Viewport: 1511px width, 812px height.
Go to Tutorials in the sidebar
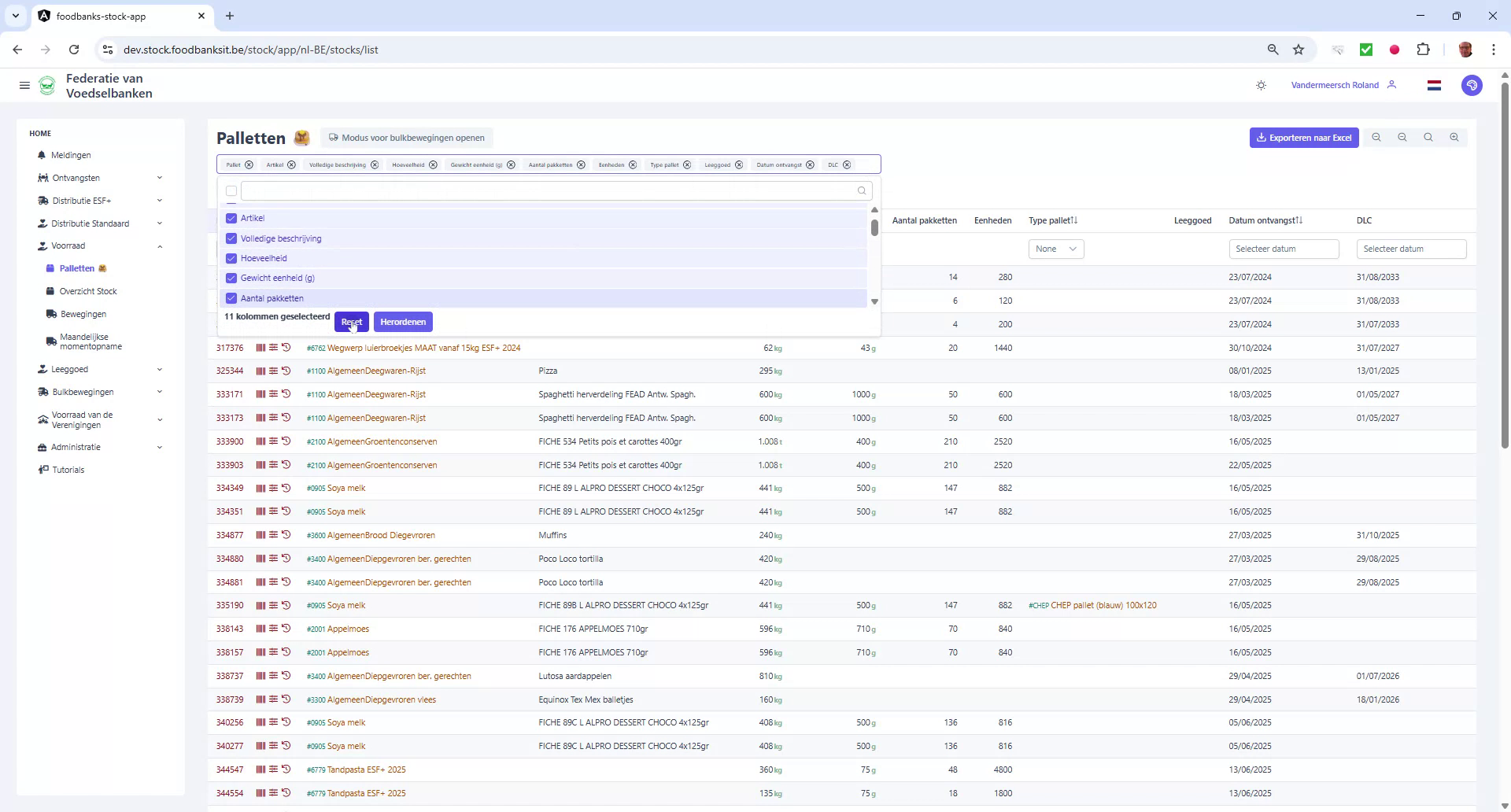[67, 470]
